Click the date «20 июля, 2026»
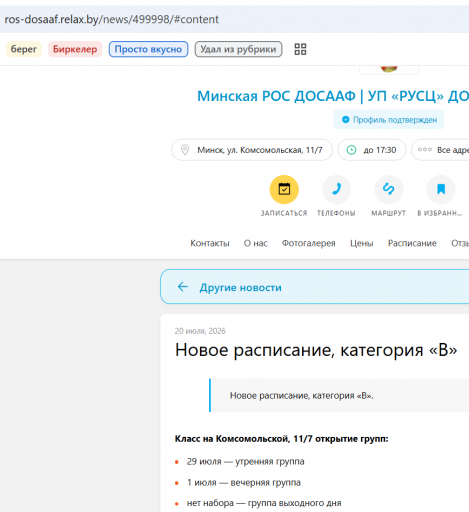This screenshot has height=512, width=469. 200,331
